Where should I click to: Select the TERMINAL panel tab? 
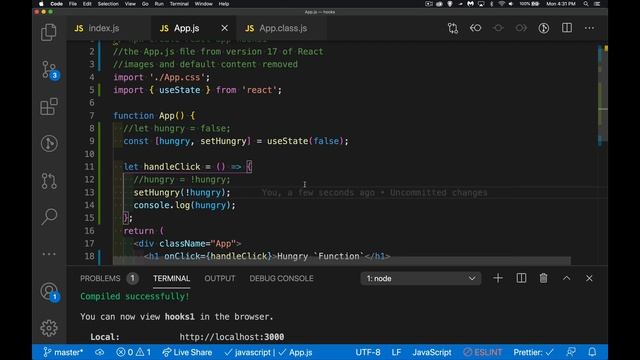[171, 278]
